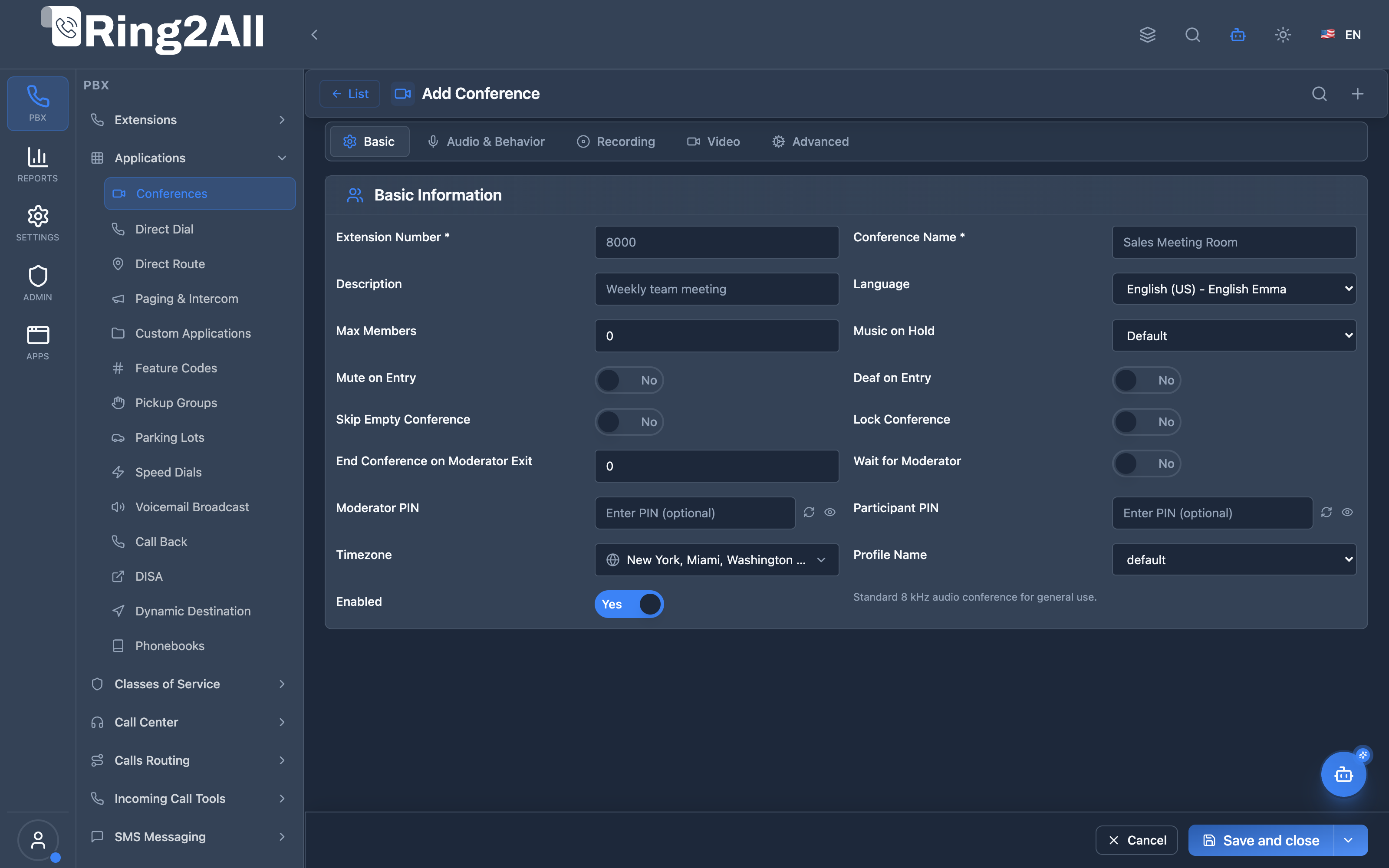Click the plus icon beside Add Conference search
This screenshot has width=1389, height=868.
pyautogui.click(x=1357, y=94)
